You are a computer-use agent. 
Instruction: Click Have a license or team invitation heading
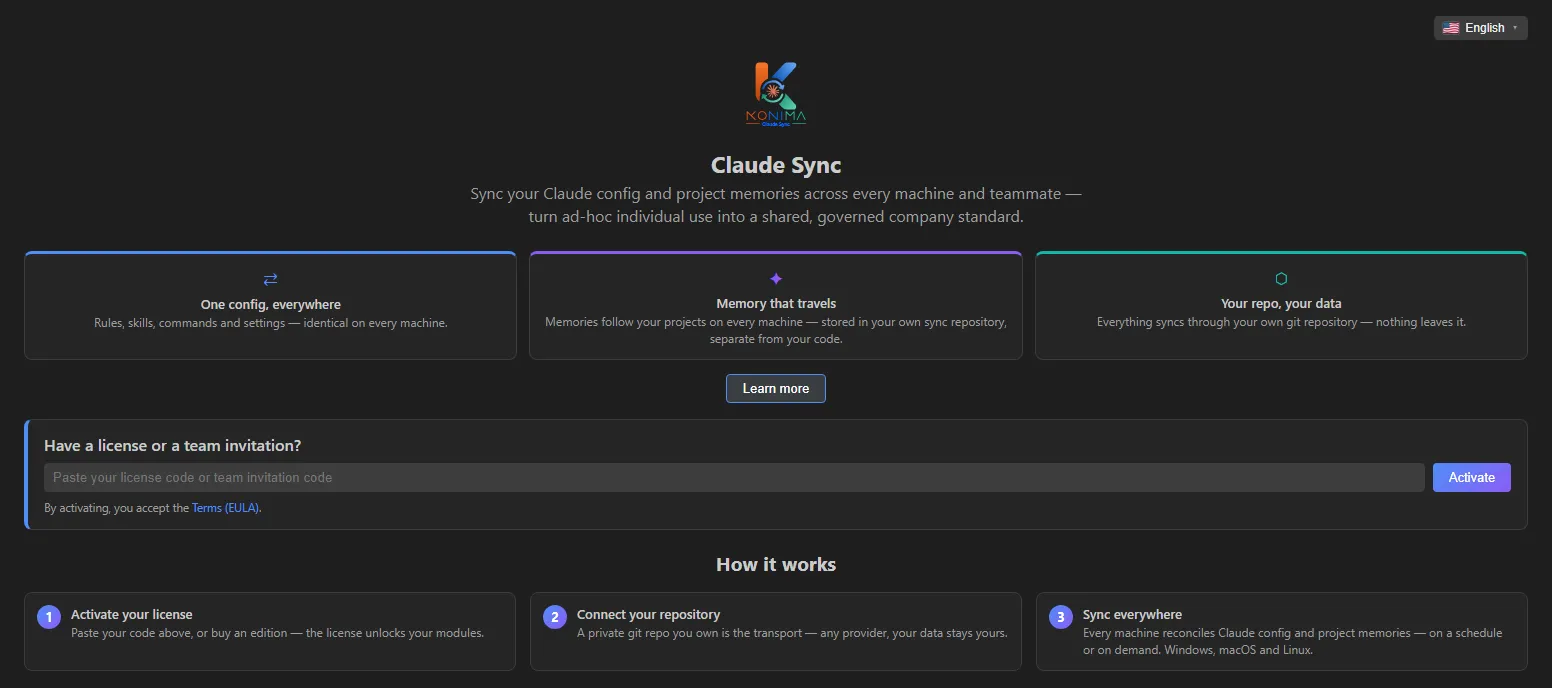173,445
